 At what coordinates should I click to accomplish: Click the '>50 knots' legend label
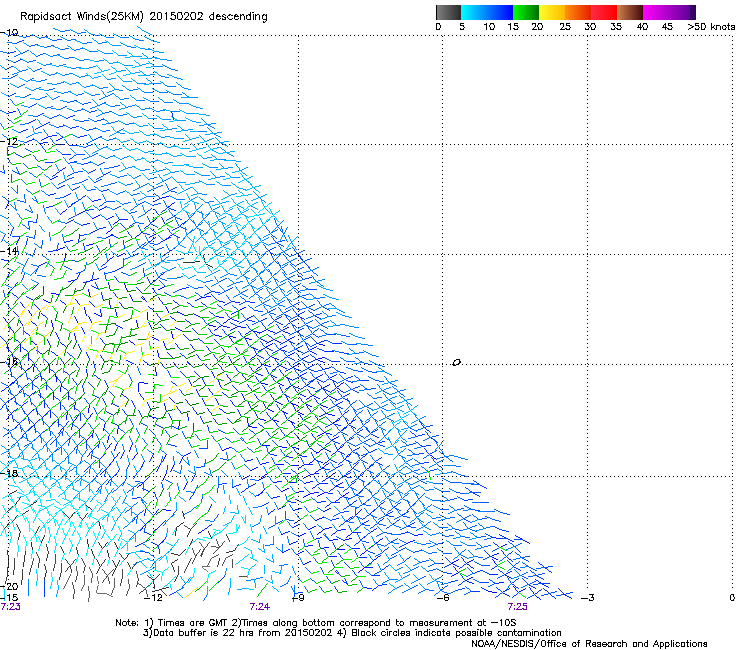click(x=711, y=27)
